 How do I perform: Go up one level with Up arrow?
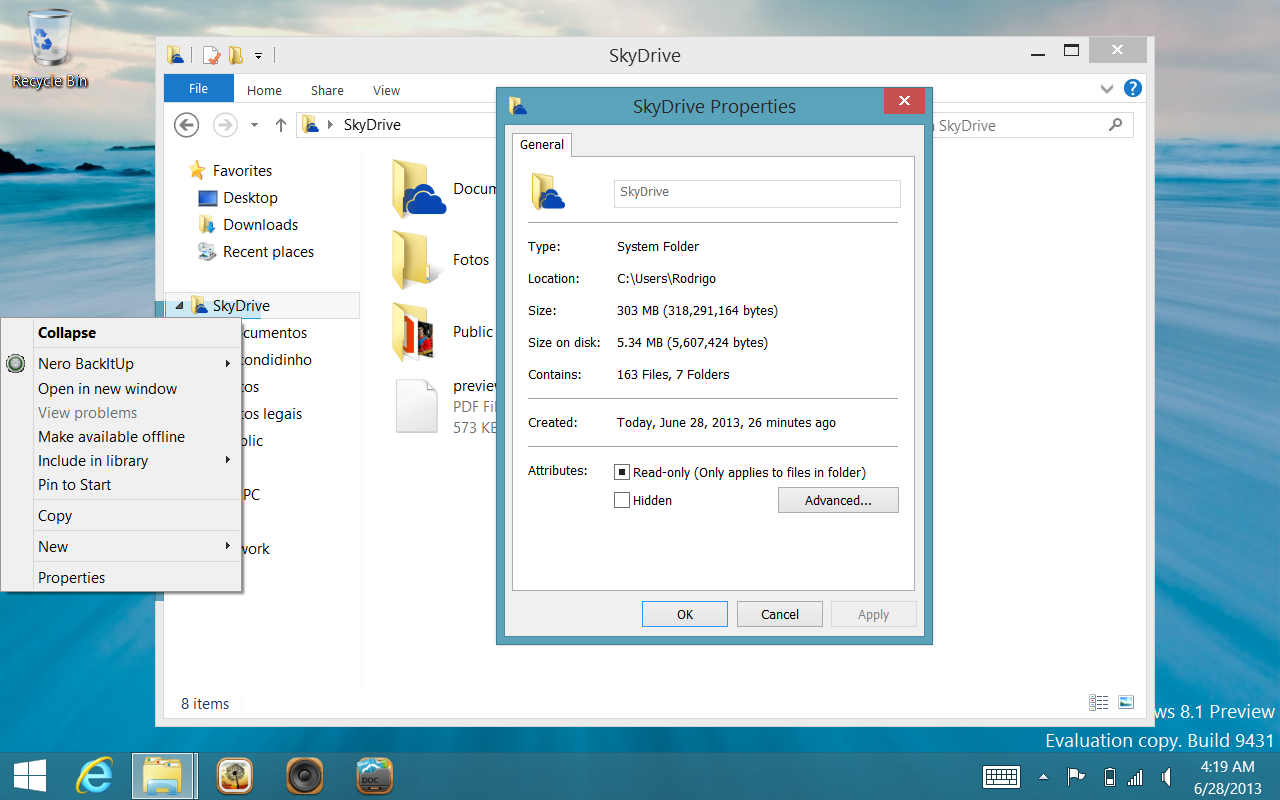[281, 125]
